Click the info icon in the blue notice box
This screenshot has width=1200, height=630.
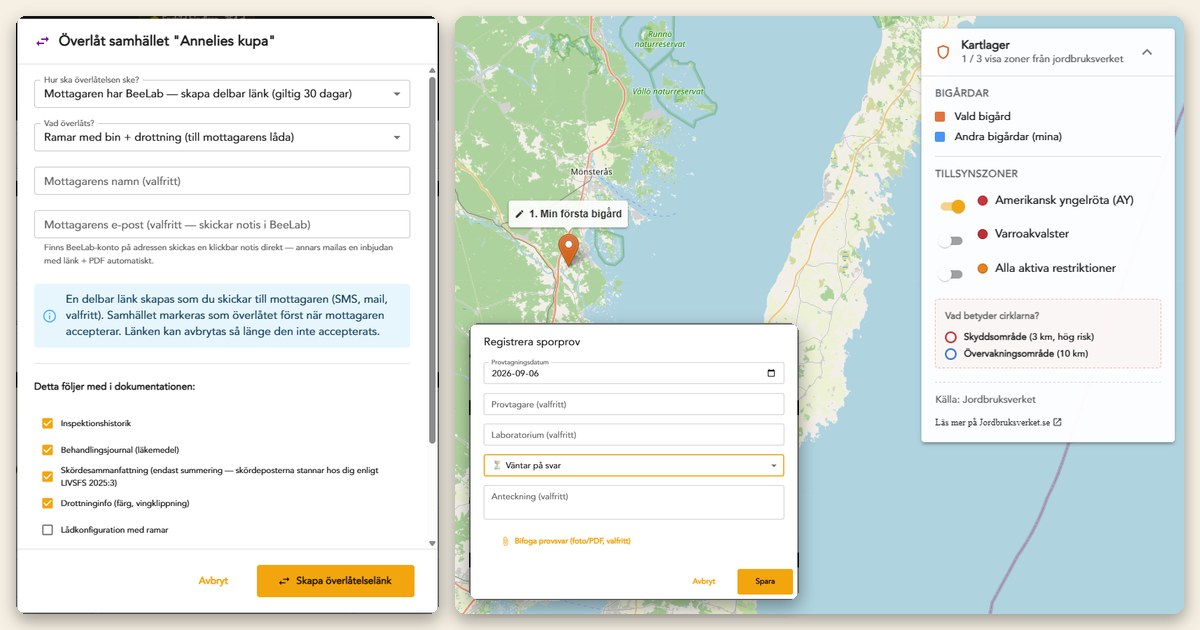49,315
